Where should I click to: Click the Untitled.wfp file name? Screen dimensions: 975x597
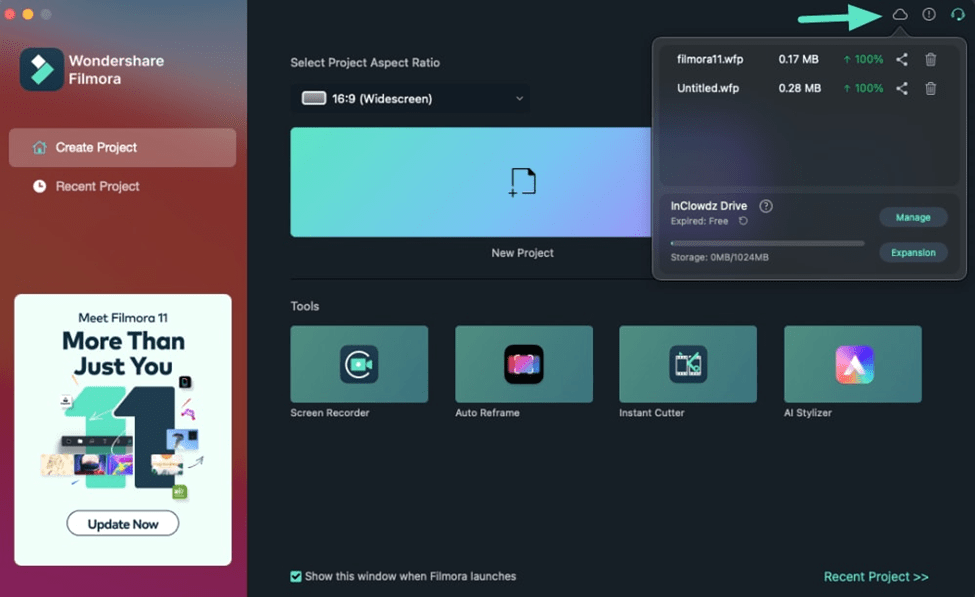coord(708,88)
